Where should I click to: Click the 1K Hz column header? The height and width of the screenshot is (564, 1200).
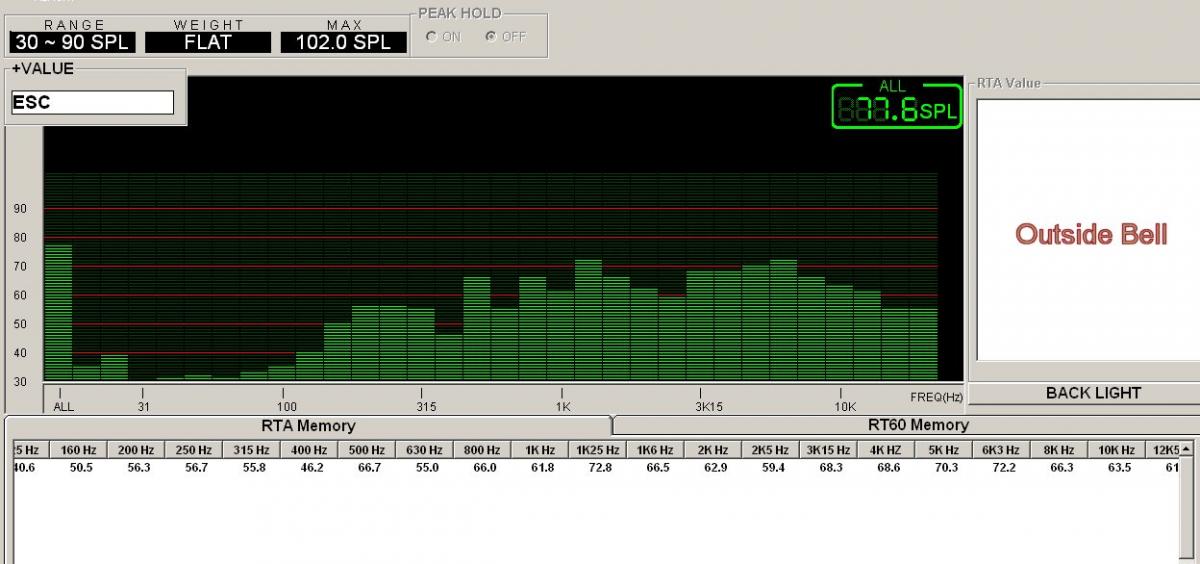click(539, 450)
